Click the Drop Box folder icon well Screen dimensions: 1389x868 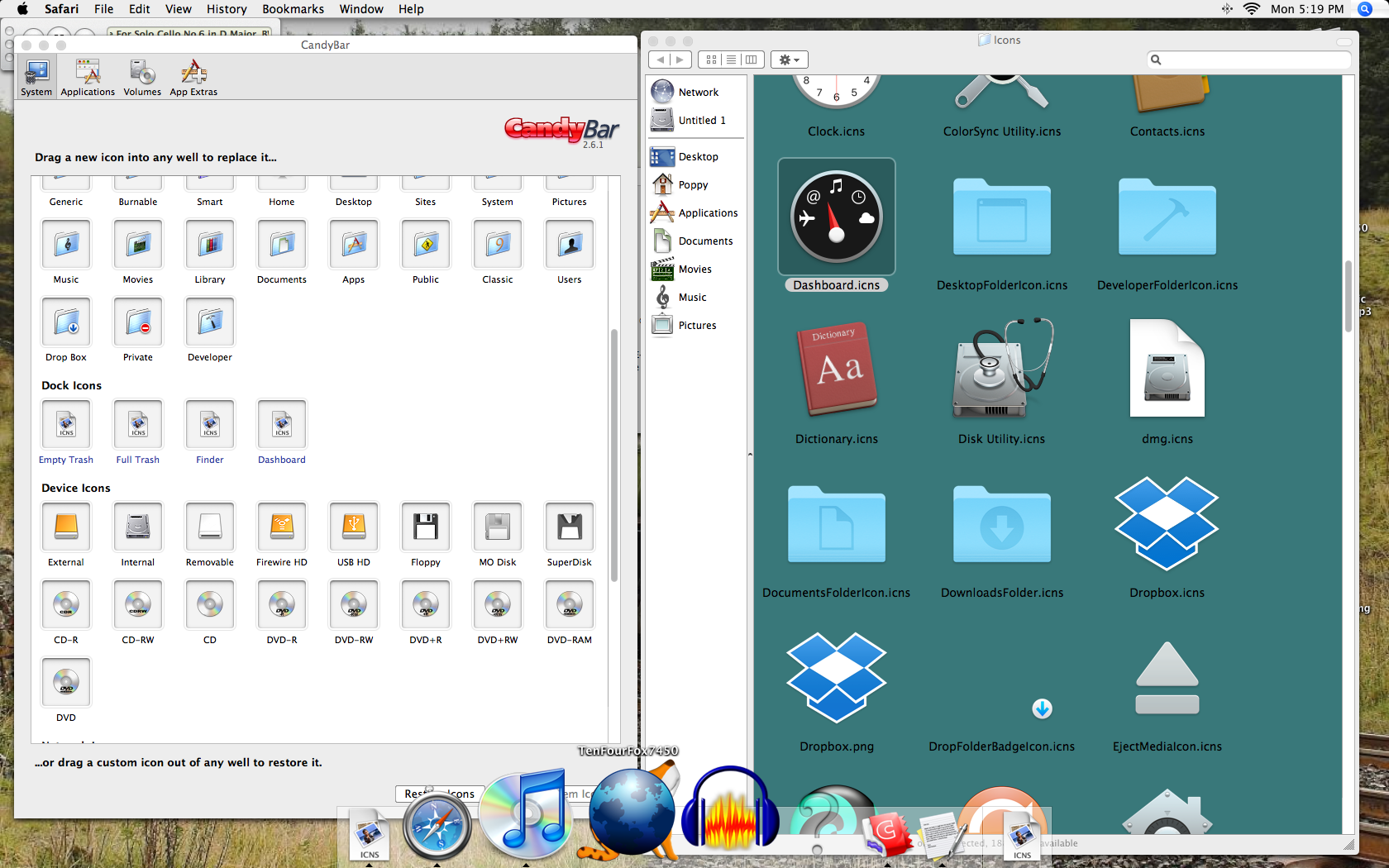(x=66, y=322)
